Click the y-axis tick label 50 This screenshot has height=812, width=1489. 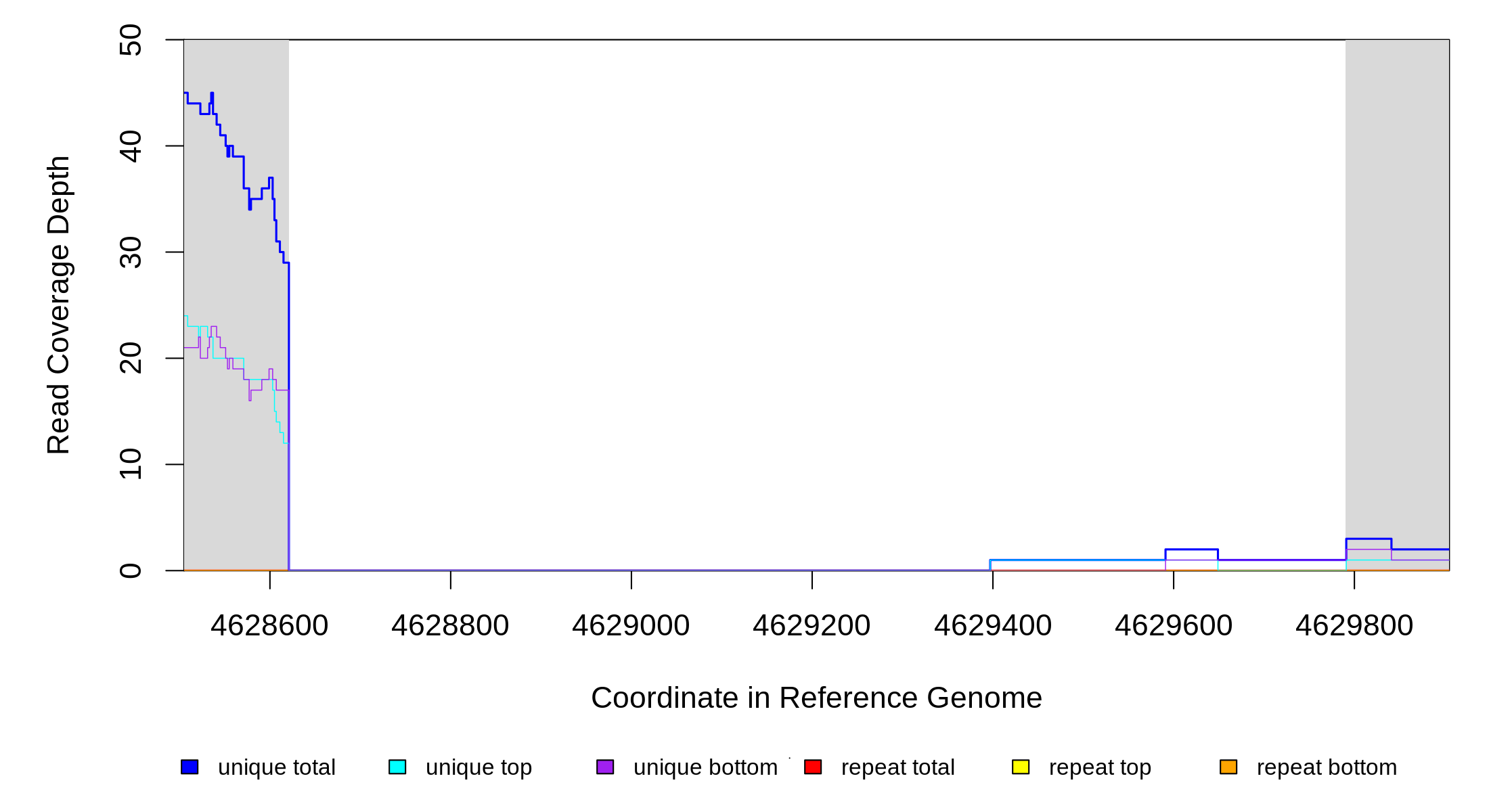tap(131, 40)
